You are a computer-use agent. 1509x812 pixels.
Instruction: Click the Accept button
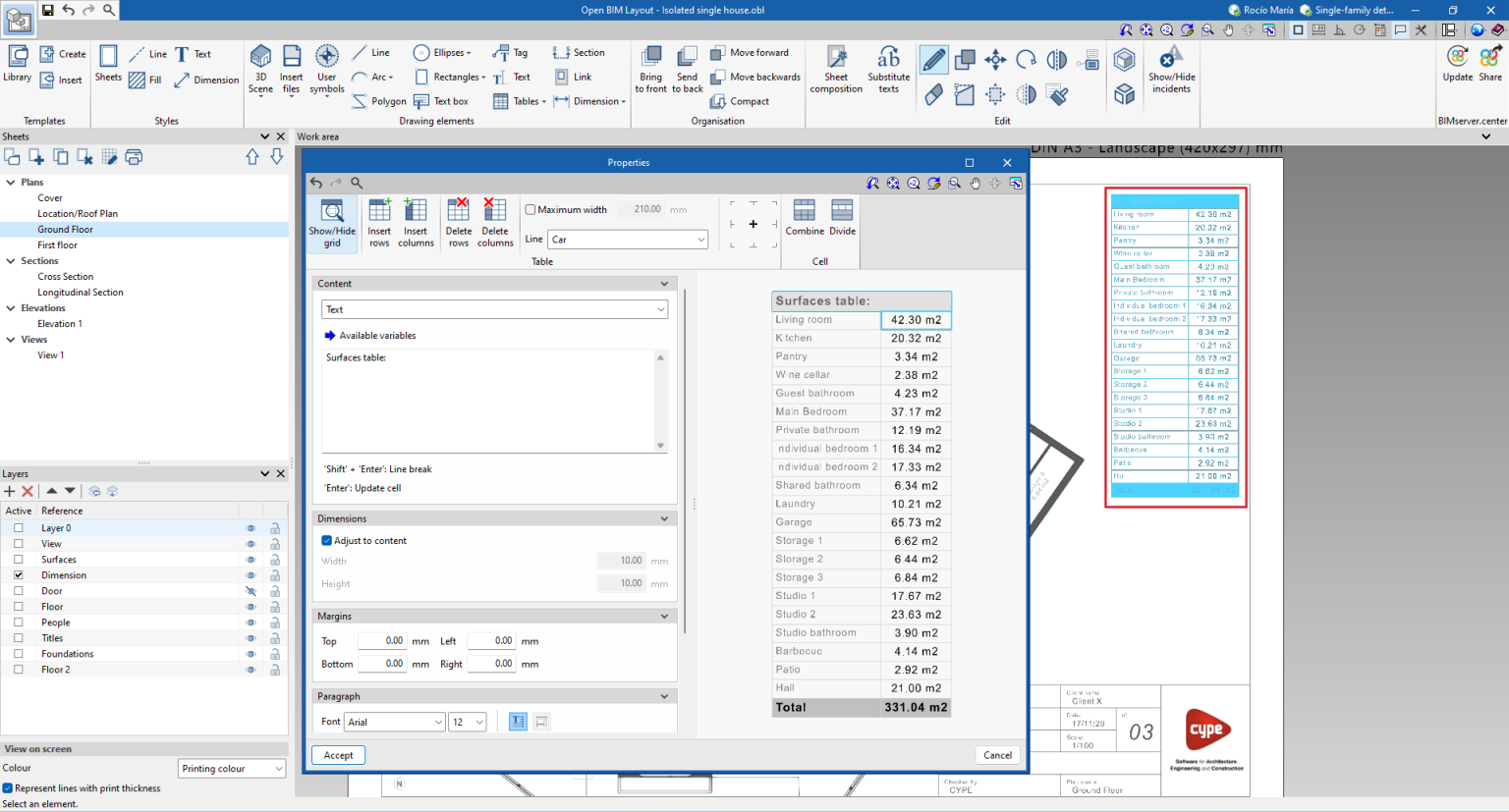point(338,755)
